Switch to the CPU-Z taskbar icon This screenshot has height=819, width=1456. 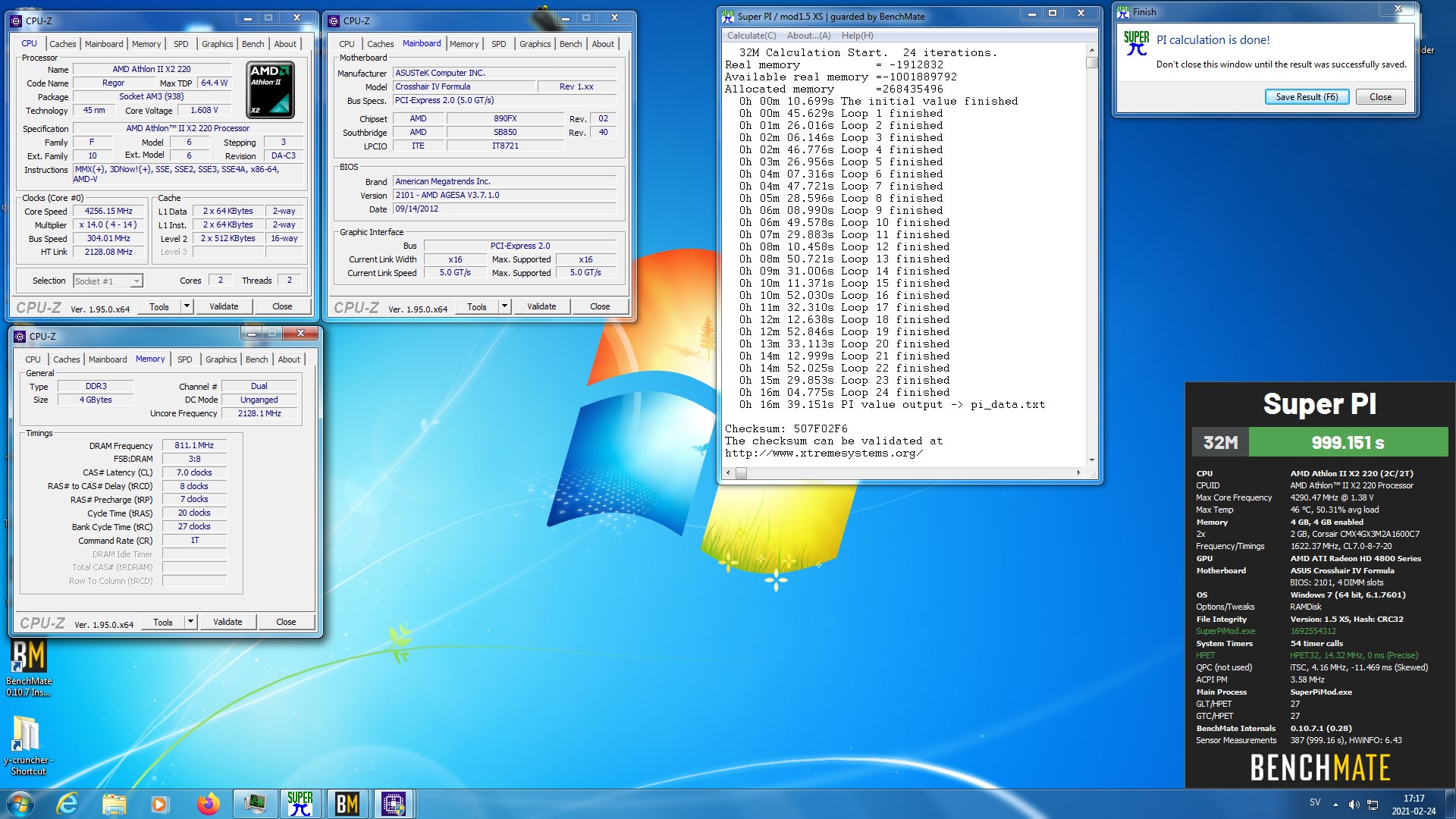(394, 804)
